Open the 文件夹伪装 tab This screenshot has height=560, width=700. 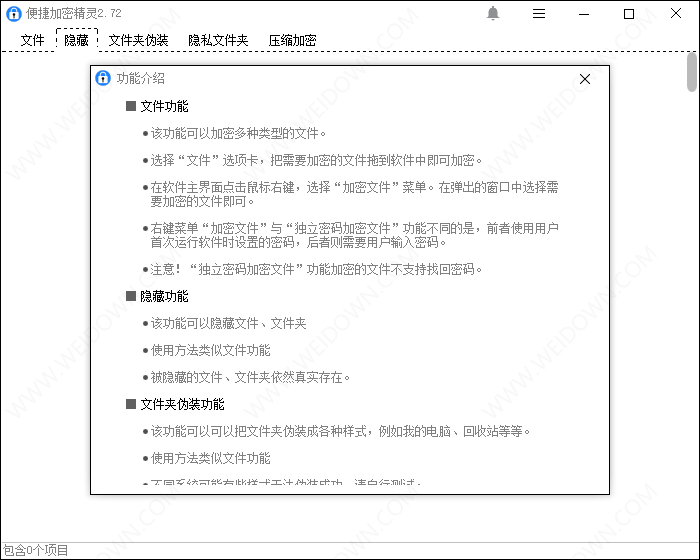click(140, 40)
